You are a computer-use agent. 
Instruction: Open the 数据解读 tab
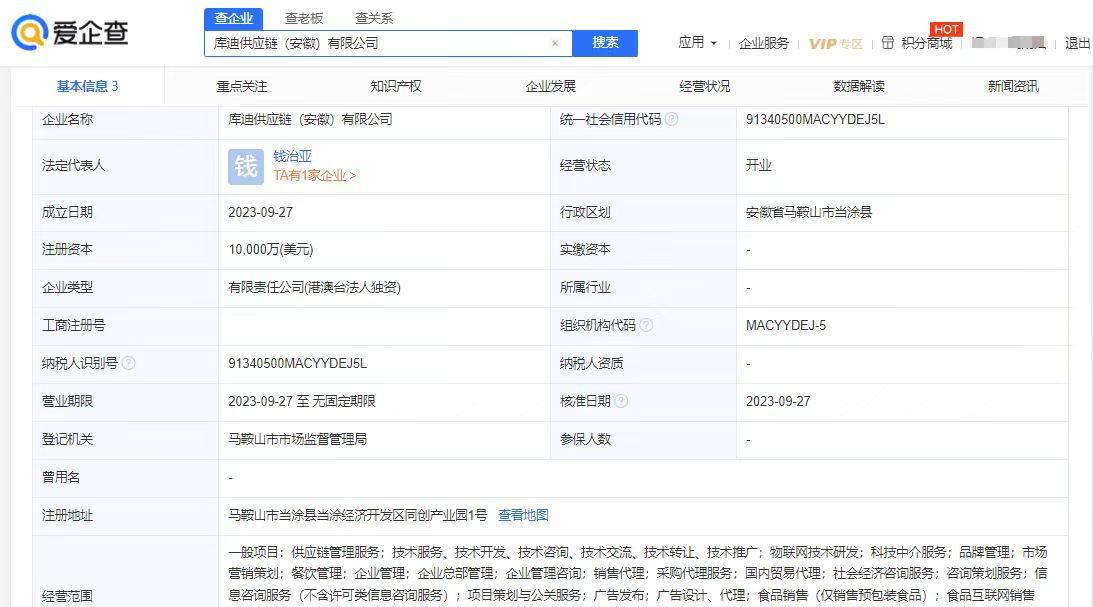pyautogui.click(x=859, y=86)
